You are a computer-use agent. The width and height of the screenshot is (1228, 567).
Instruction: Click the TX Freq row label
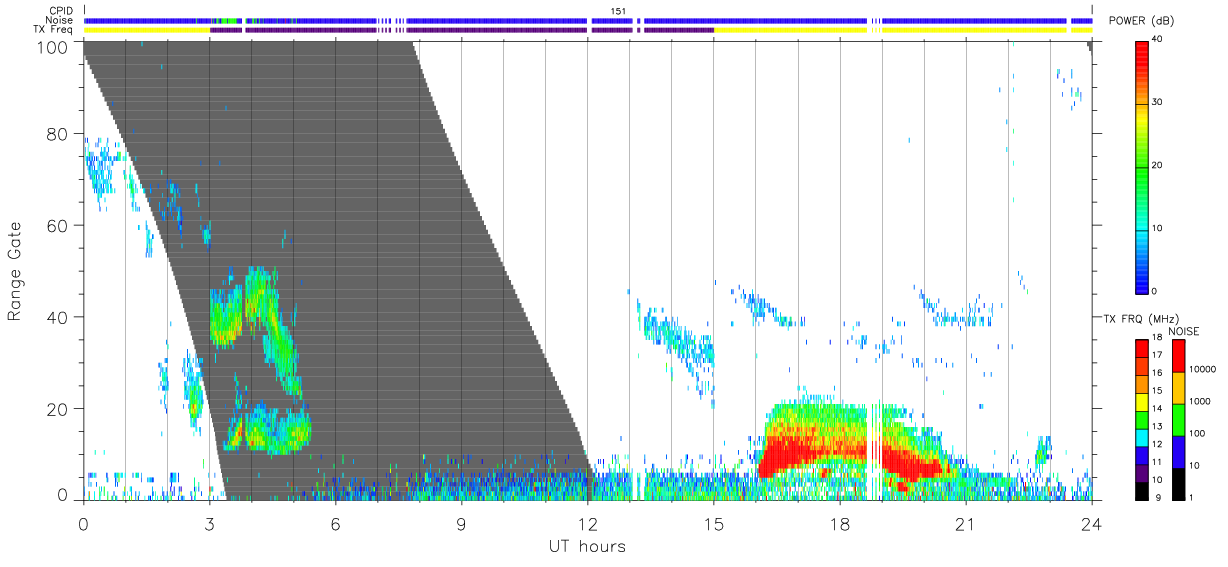(52, 30)
